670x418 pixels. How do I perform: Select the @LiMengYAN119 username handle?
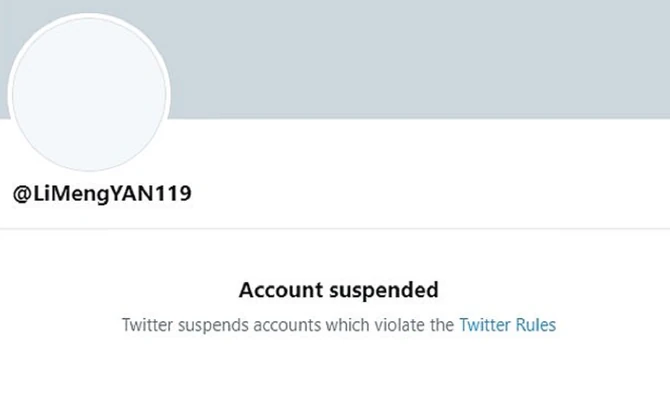click(101, 193)
